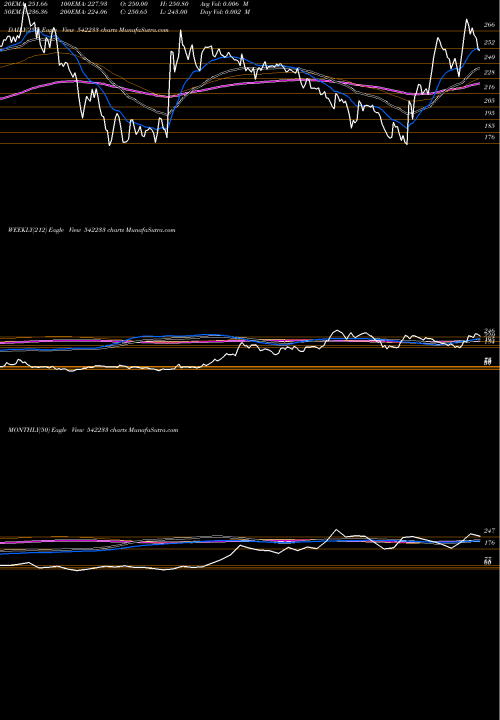Viewport: 500px width, 720px height.
Task: Click the 195 price axis label
Action: 489,113
